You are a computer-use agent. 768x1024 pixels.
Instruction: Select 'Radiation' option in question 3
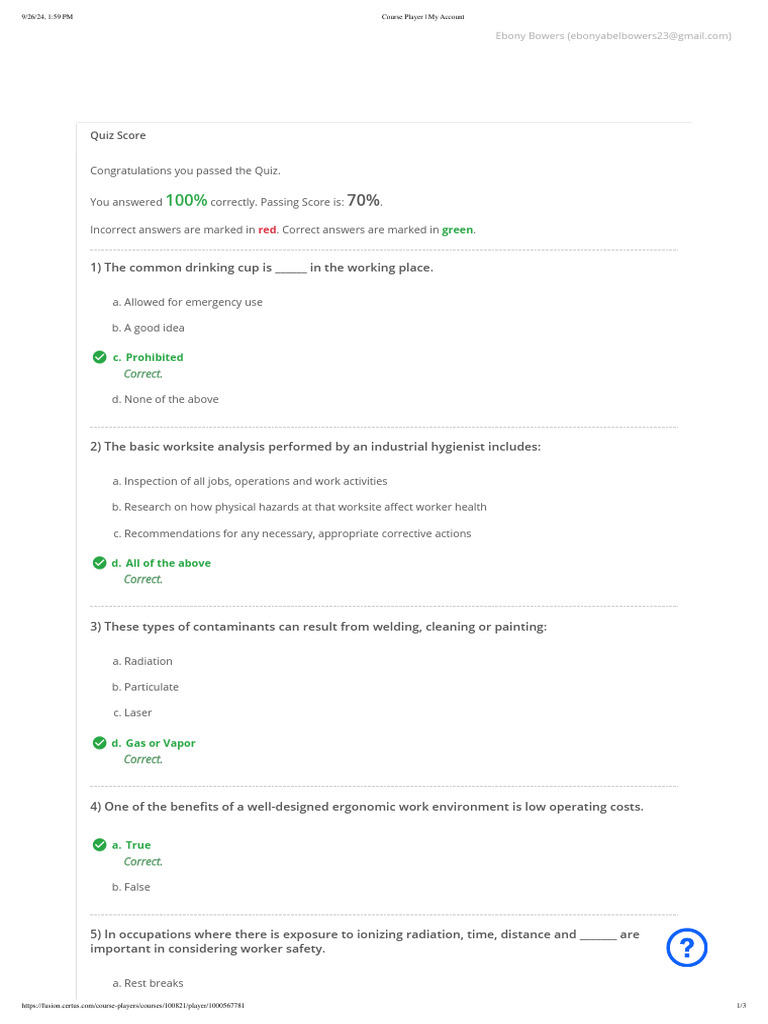142,661
